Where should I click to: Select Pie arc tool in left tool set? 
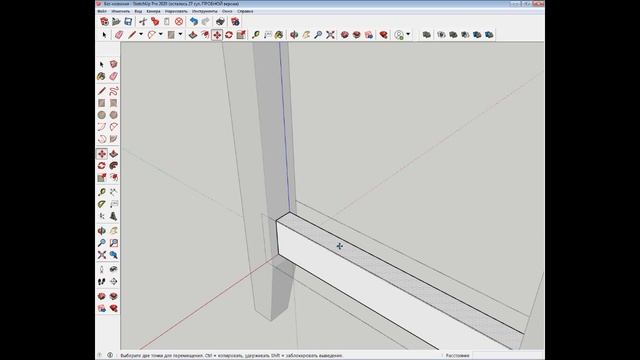coord(113,139)
